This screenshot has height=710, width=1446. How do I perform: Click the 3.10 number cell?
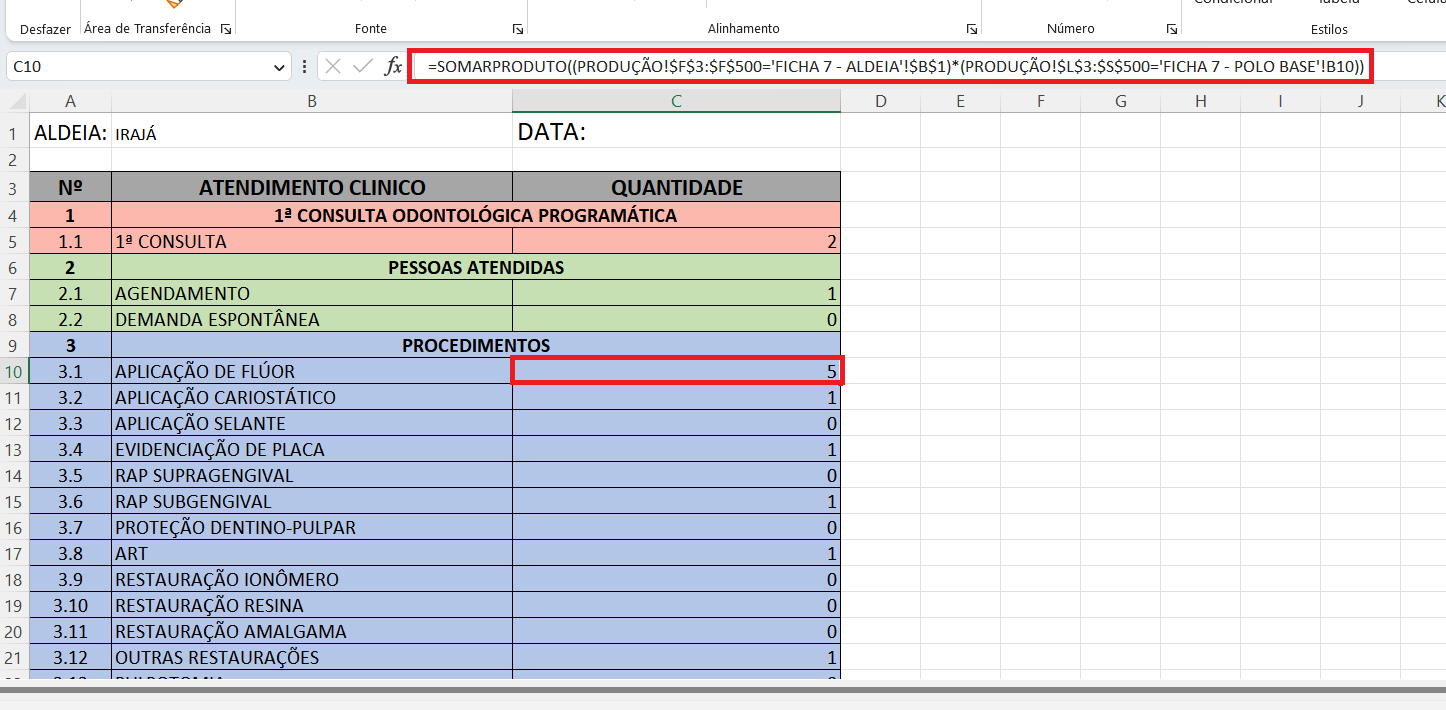(x=70, y=605)
